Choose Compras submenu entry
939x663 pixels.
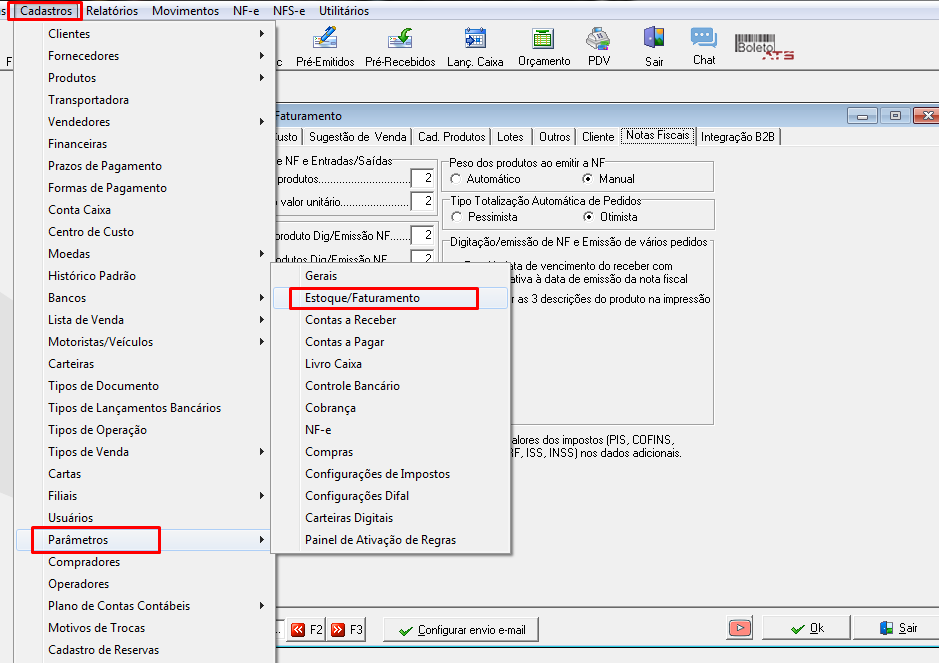coord(390,452)
